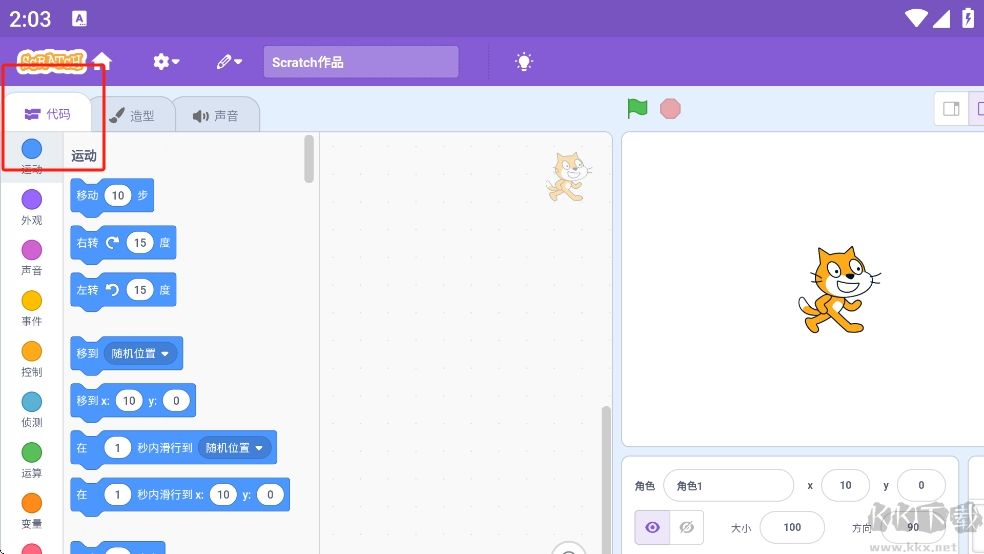Click the 右转 15 度 block's rotate icon

click(x=112, y=243)
